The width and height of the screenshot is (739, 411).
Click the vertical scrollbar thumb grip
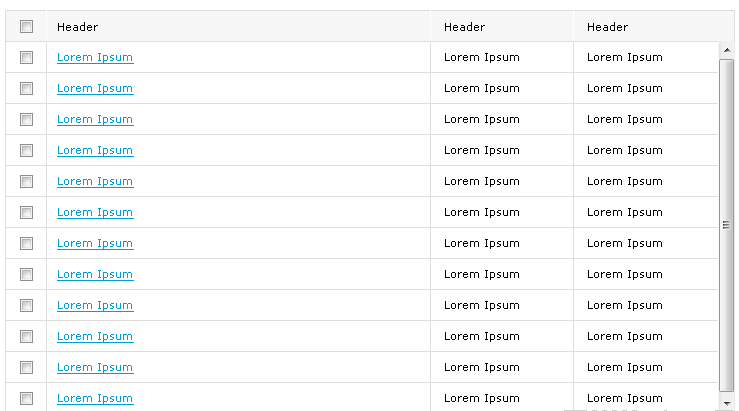[x=727, y=225]
